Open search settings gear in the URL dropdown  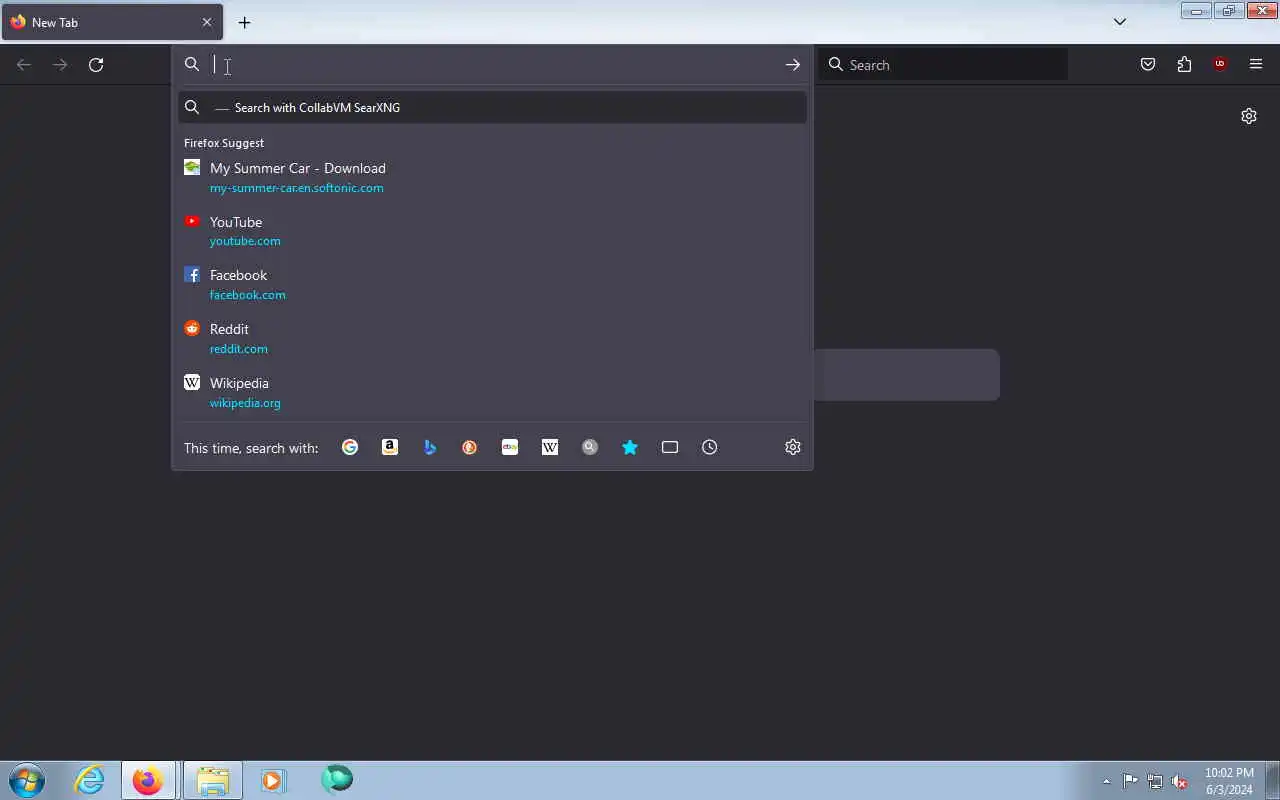tap(793, 447)
